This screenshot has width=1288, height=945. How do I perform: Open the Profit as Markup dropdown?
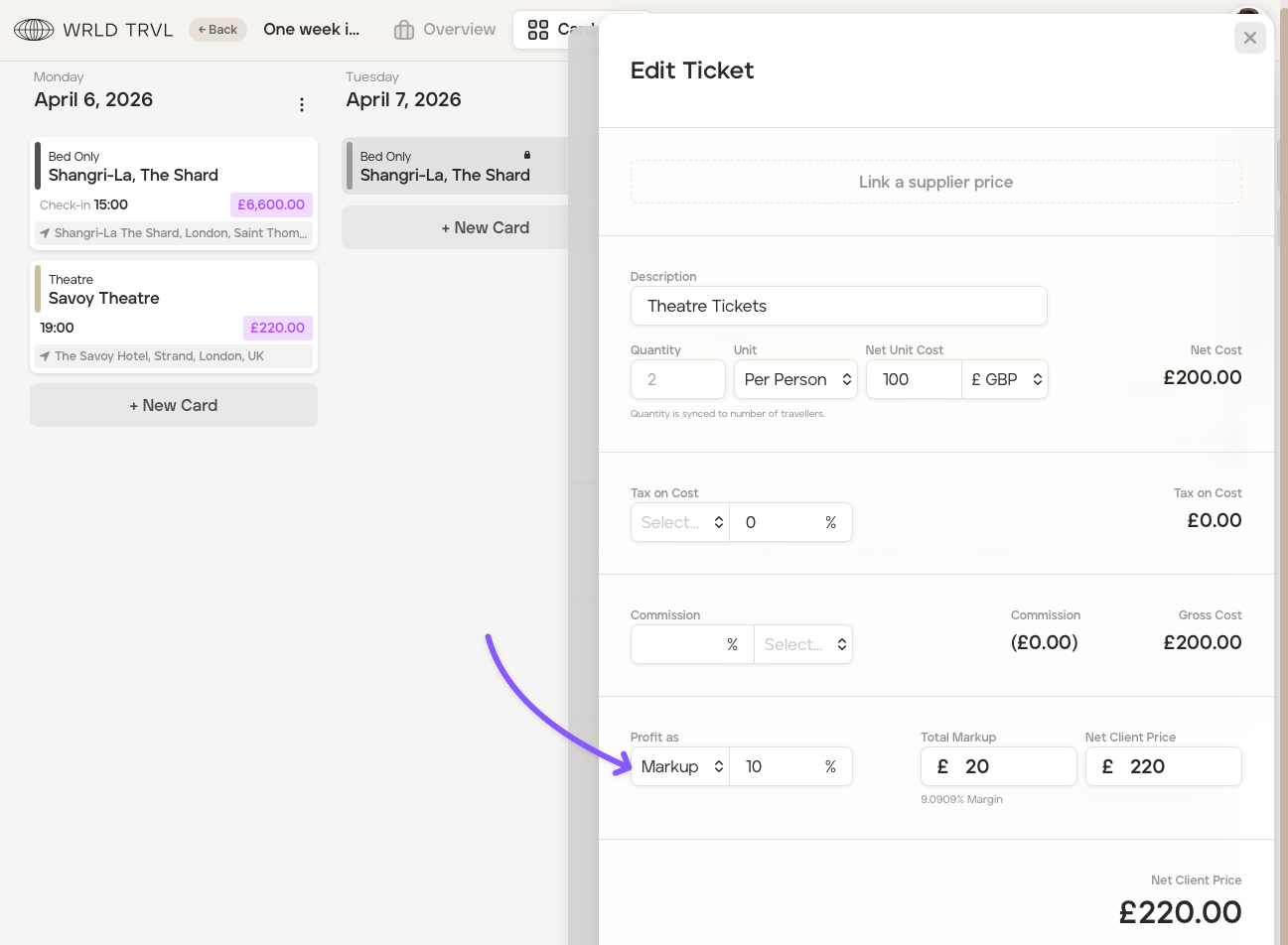click(x=680, y=766)
